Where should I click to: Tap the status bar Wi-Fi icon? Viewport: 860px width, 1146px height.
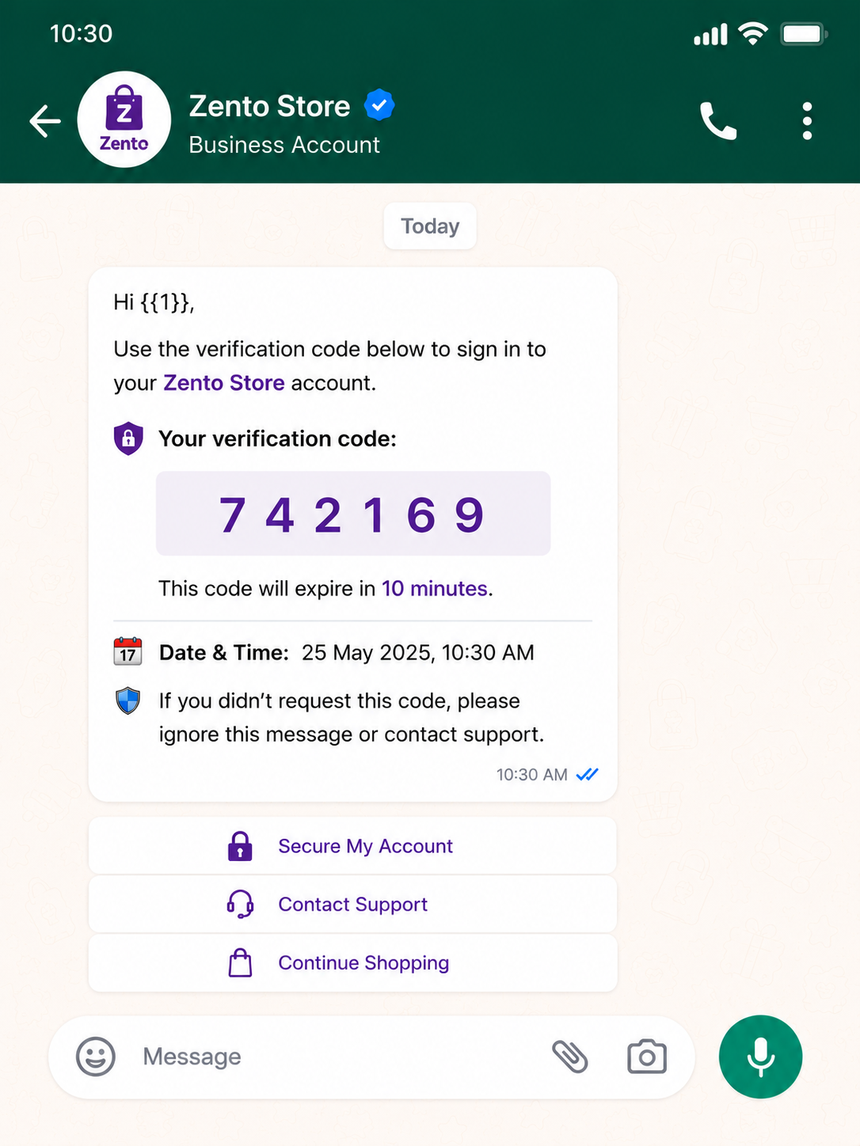tap(753, 33)
